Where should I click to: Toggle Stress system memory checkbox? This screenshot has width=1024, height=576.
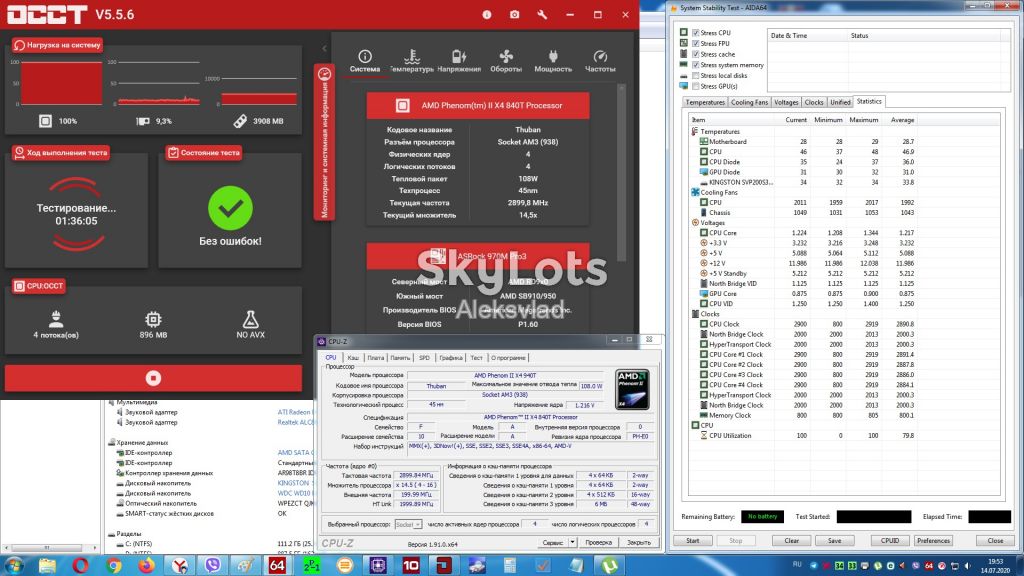click(696, 65)
